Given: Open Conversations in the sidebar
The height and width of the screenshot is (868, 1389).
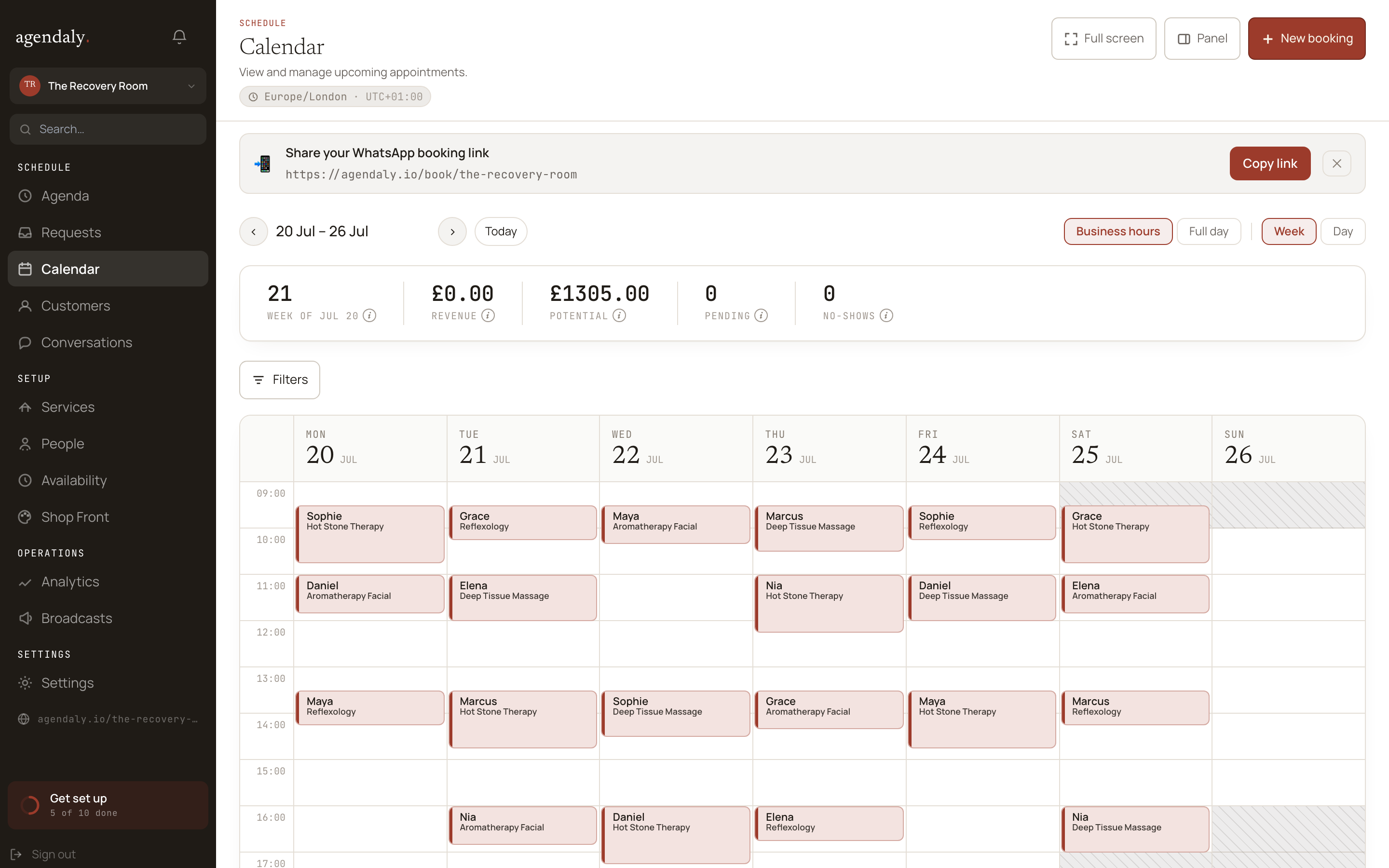Looking at the screenshot, I should click(108, 342).
